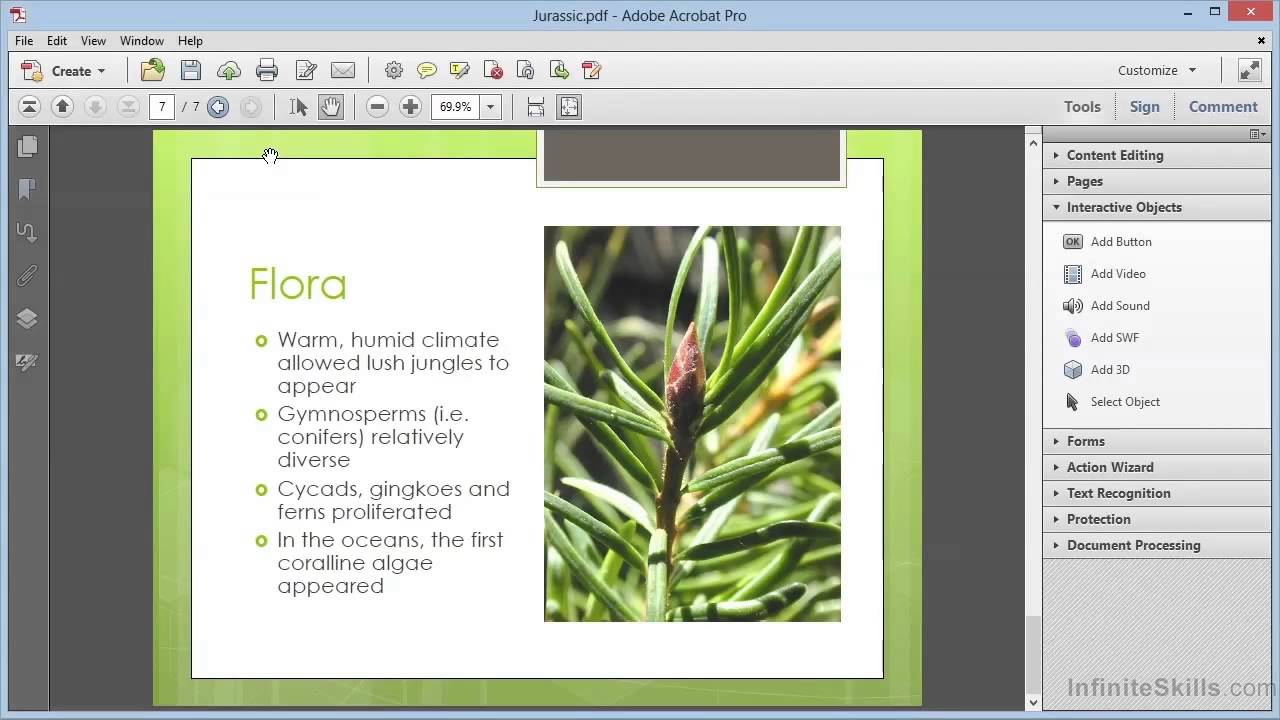This screenshot has width=1280, height=720.
Task: Go to first page icon
Action: pos(29,106)
